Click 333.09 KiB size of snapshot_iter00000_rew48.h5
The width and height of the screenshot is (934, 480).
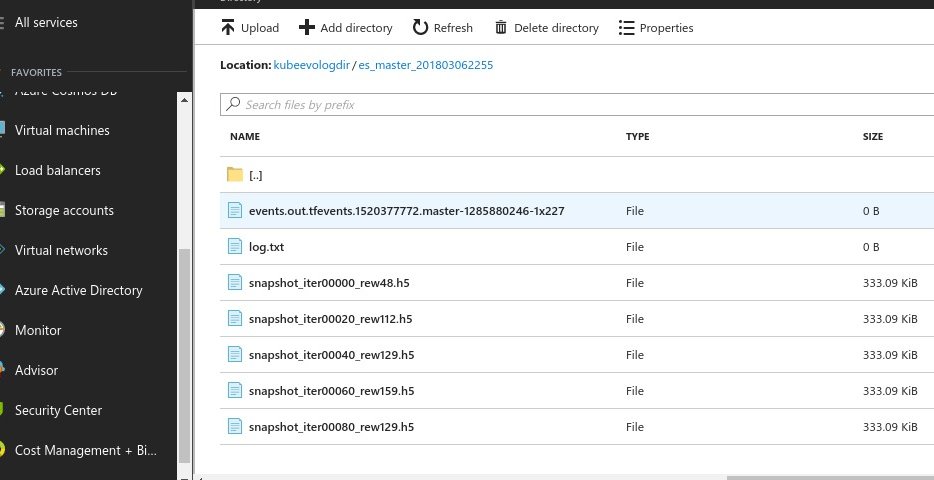890,283
